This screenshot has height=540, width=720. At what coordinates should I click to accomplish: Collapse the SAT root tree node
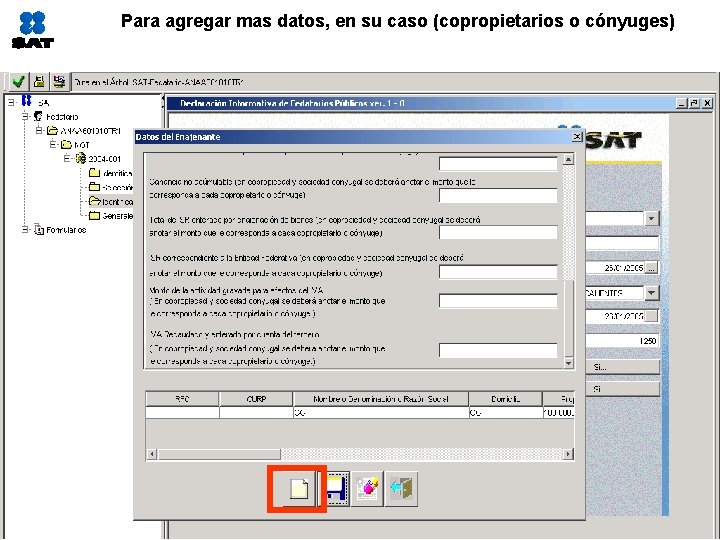[x=11, y=102]
